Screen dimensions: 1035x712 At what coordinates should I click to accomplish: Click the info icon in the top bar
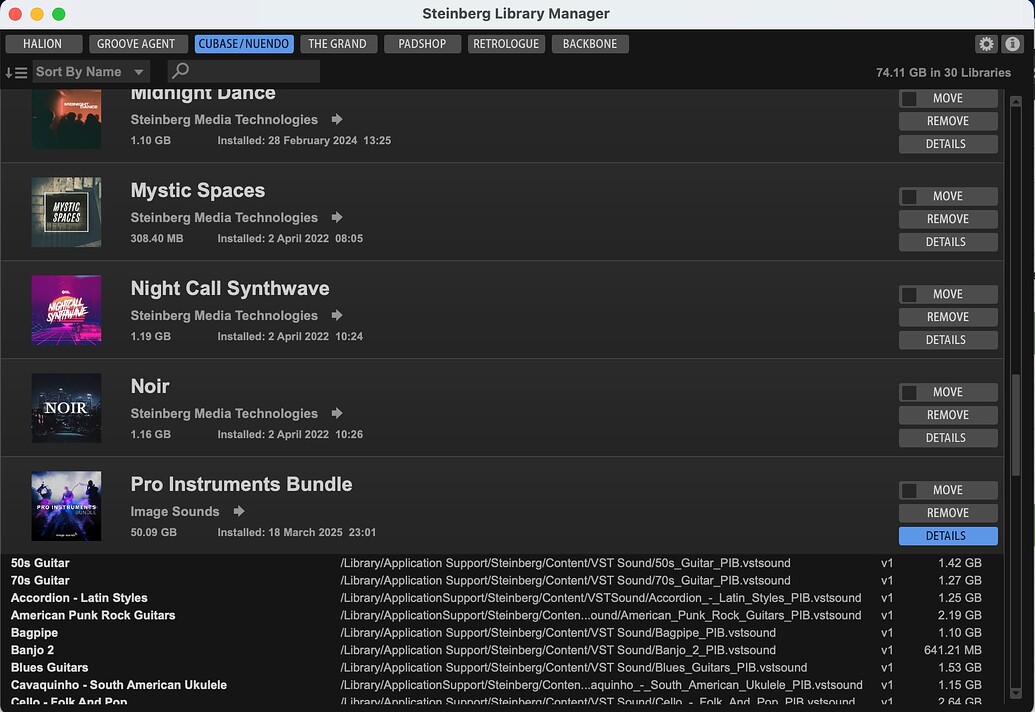tap(1012, 44)
